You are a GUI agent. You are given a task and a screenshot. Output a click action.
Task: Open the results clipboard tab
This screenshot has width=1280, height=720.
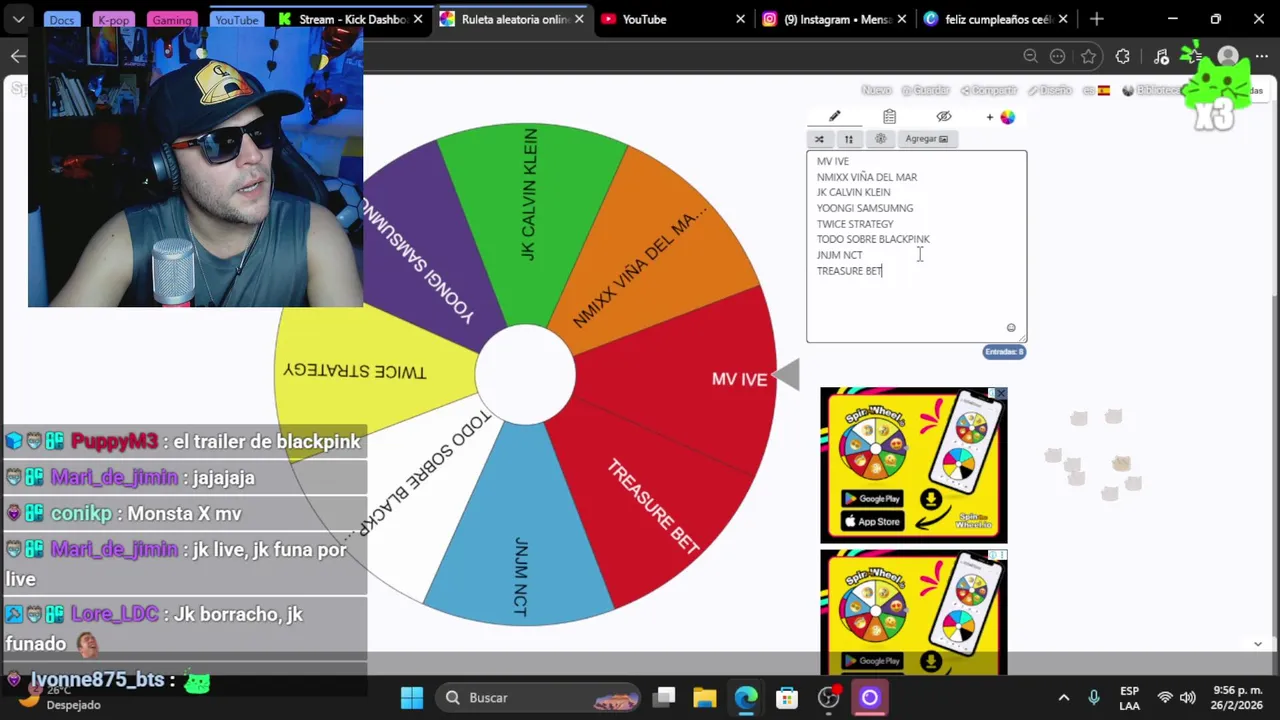[889, 117]
